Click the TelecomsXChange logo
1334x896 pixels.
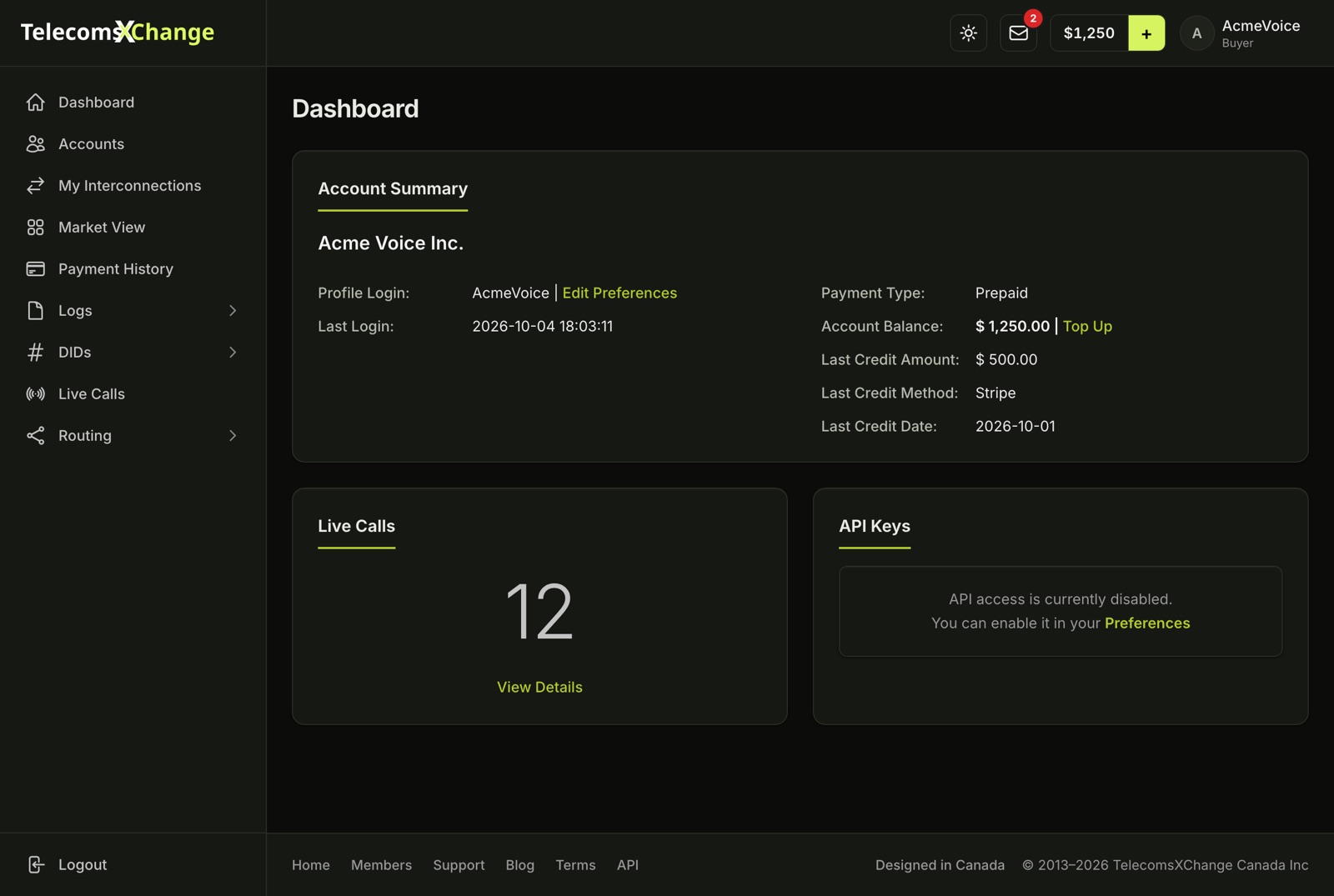pyautogui.click(x=118, y=32)
